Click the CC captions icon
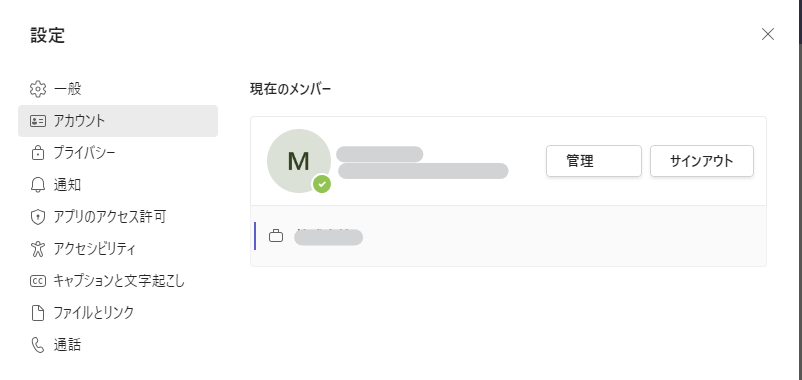The height and width of the screenshot is (380, 802). 38,281
